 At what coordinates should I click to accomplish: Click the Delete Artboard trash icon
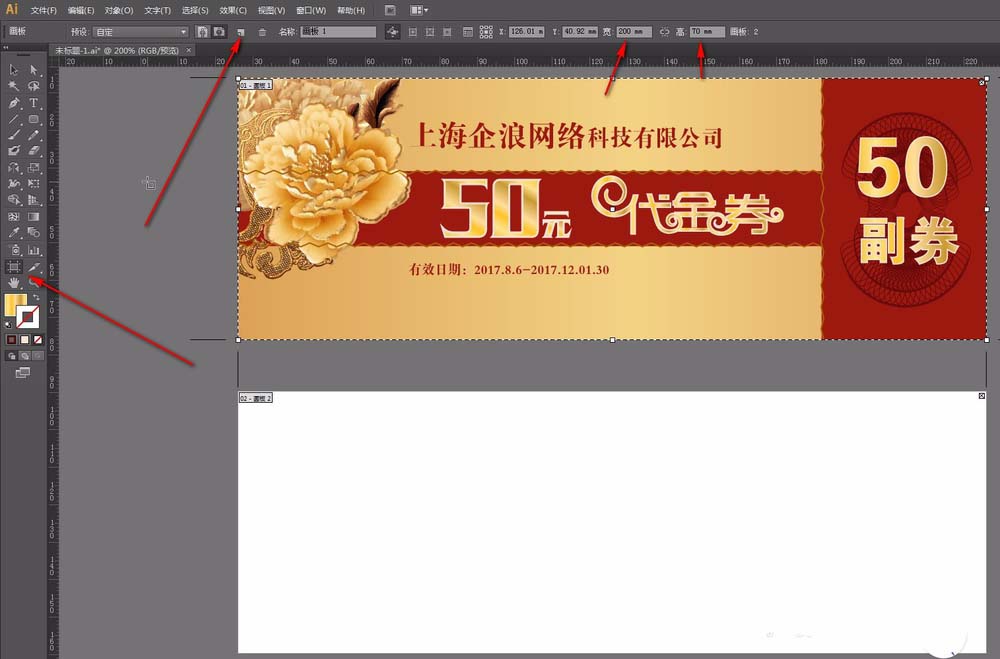(x=262, y=32)
